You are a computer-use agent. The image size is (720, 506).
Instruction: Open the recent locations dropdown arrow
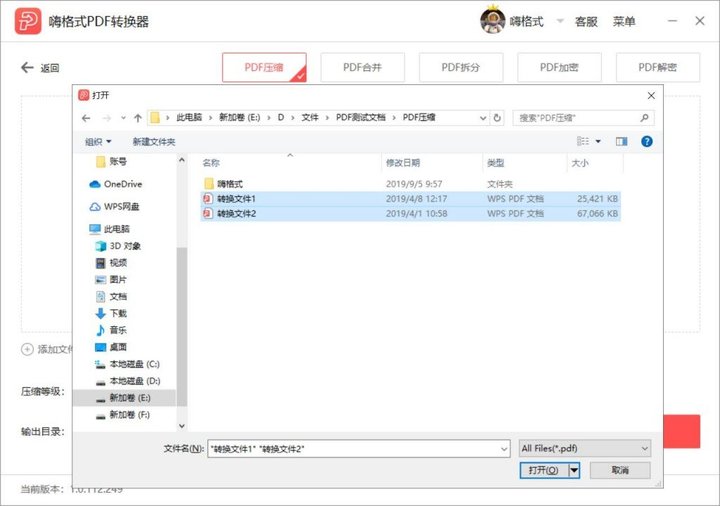point(123,118)
